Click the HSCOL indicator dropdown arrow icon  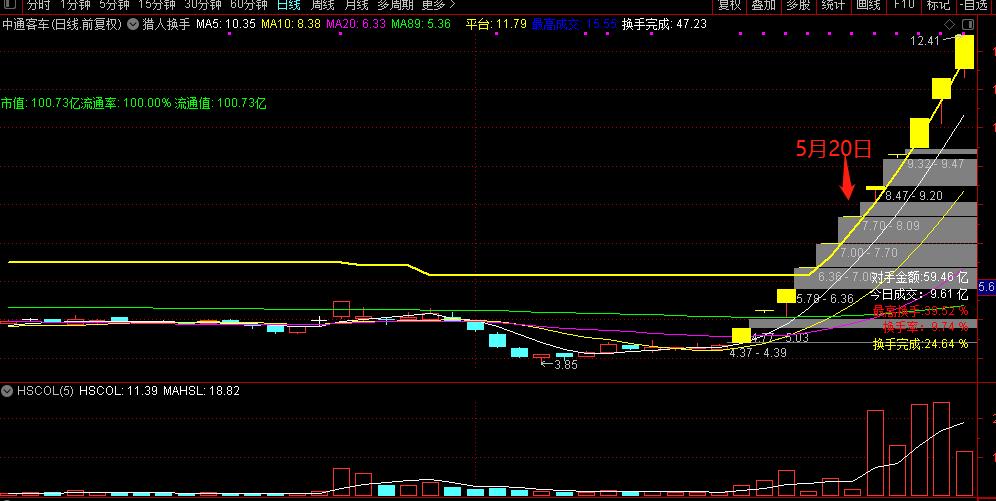point(8,391)
